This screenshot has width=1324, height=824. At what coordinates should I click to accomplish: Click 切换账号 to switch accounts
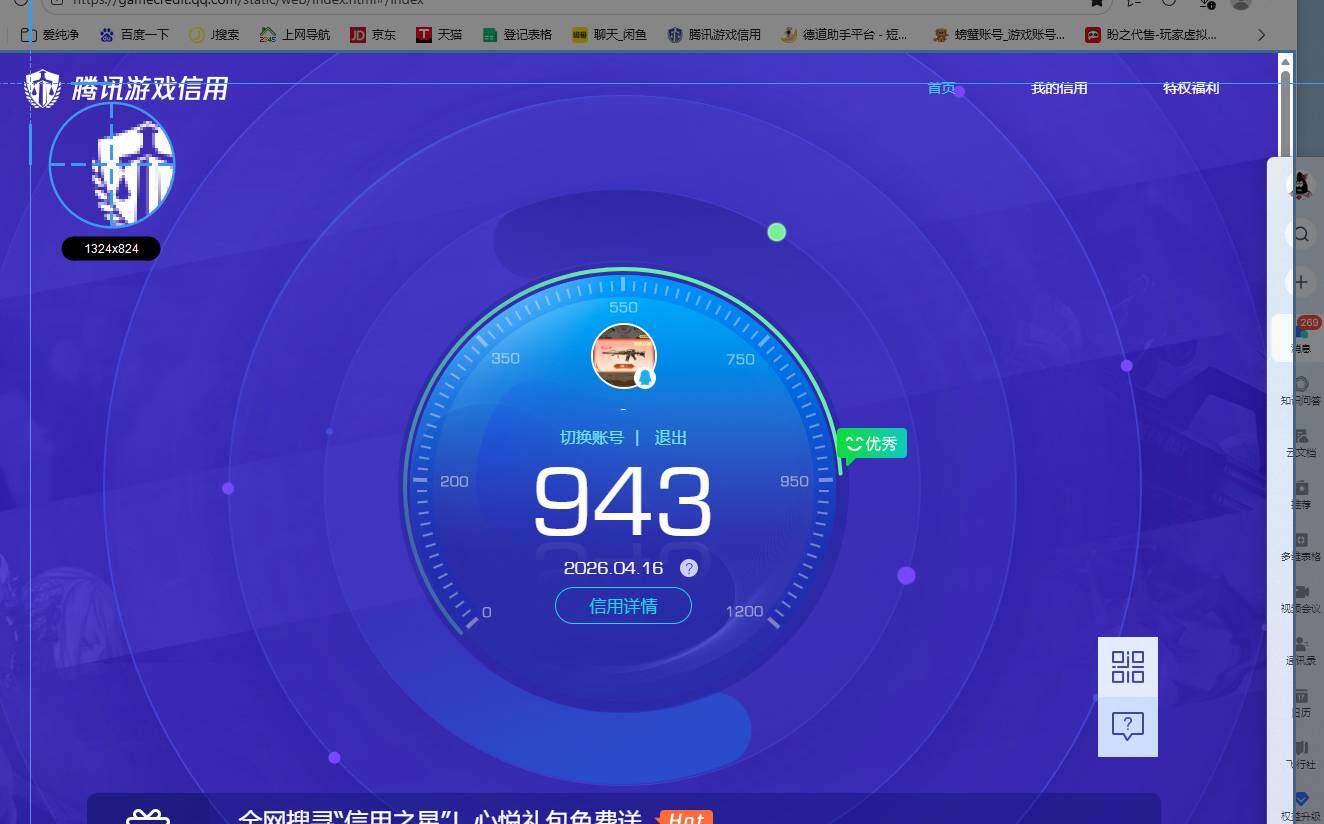coord(592,437)
